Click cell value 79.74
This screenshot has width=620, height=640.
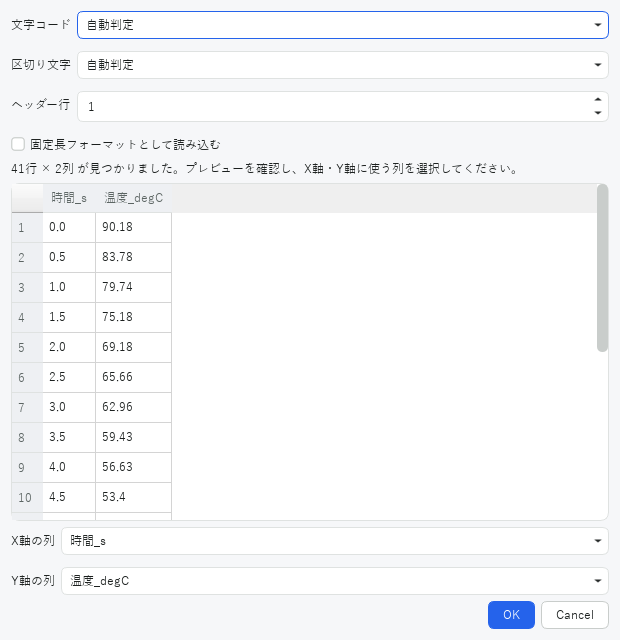133,287
